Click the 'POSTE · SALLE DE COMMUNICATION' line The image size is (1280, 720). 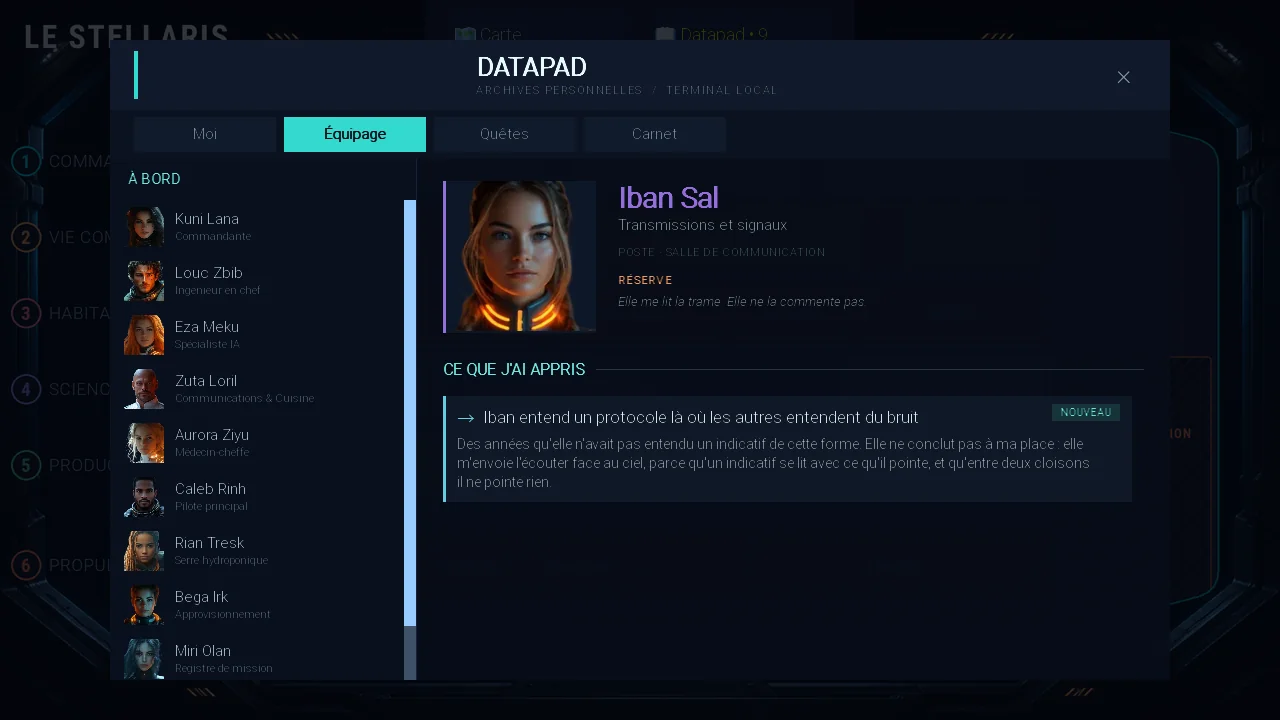[721, 252]
